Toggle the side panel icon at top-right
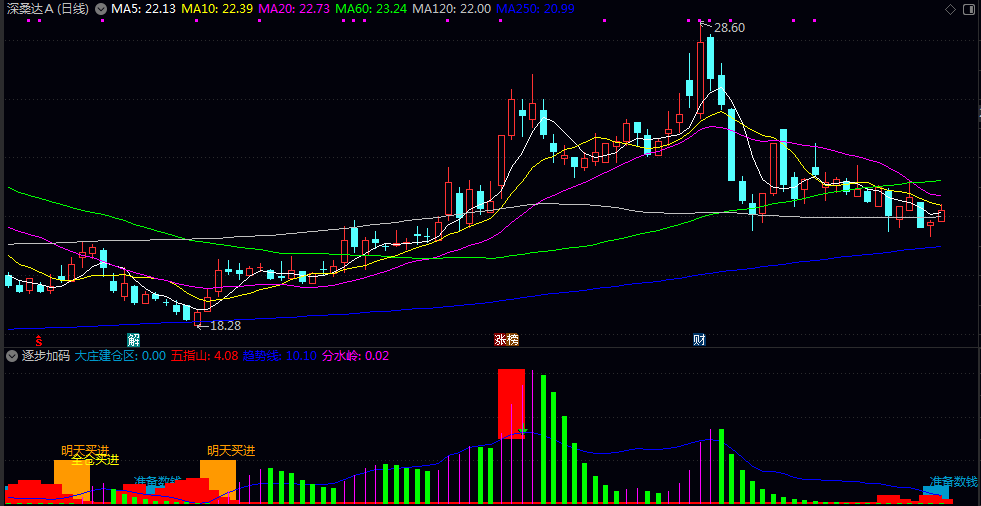The height and width of the screenshot is (506, 981). tap(968, 9)
